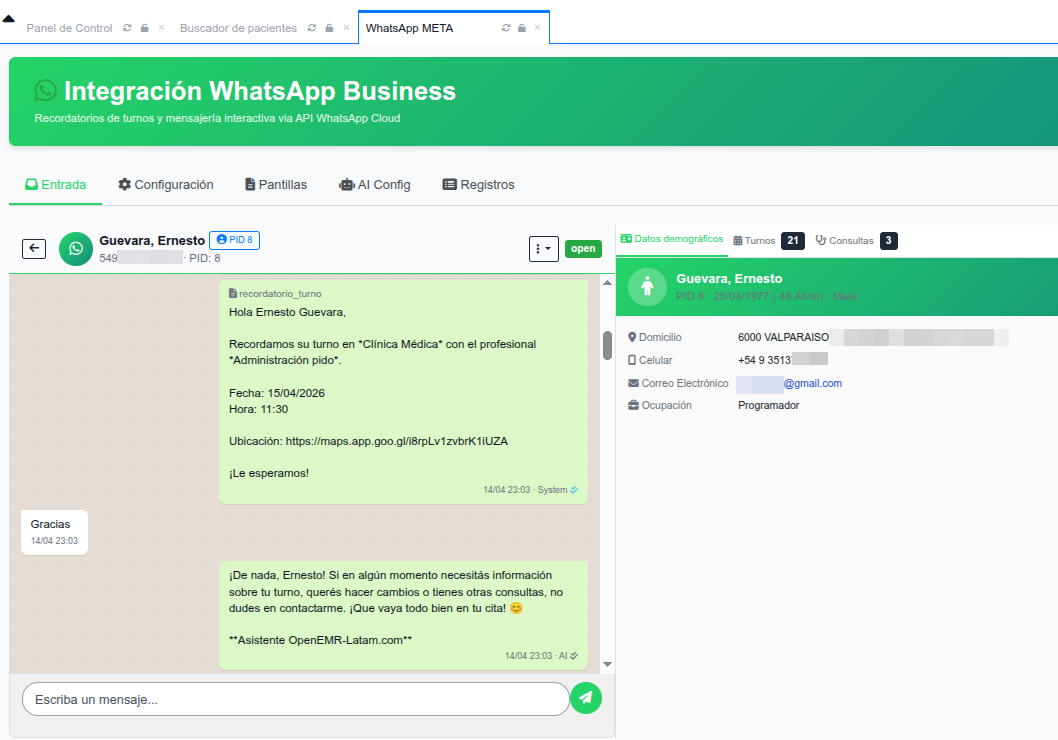Image resolution: width=1058 pixels, height=740 pixels.
Task: Click the green open status badge
Action: pos(583,248)
